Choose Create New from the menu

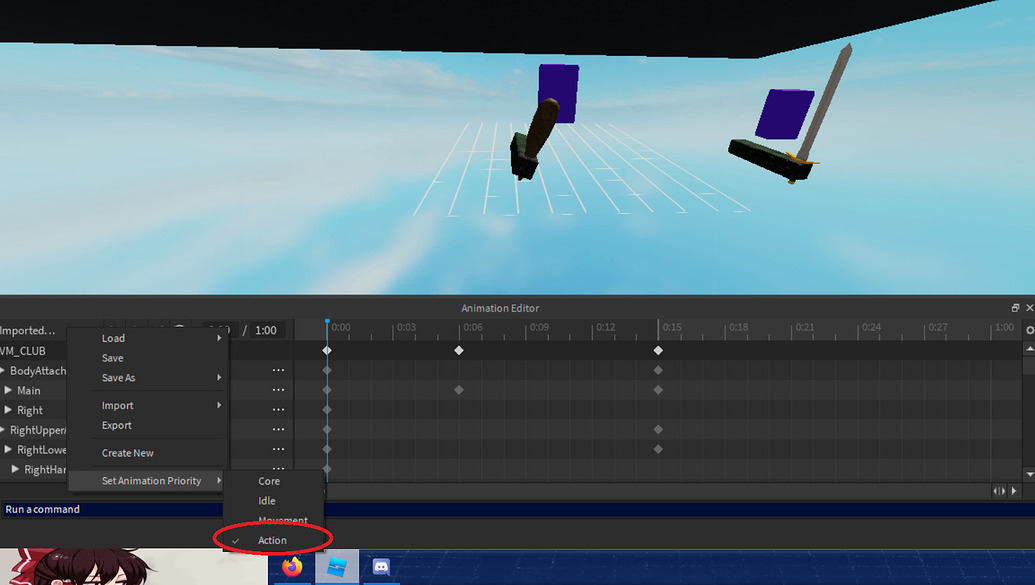coord(149,453)
